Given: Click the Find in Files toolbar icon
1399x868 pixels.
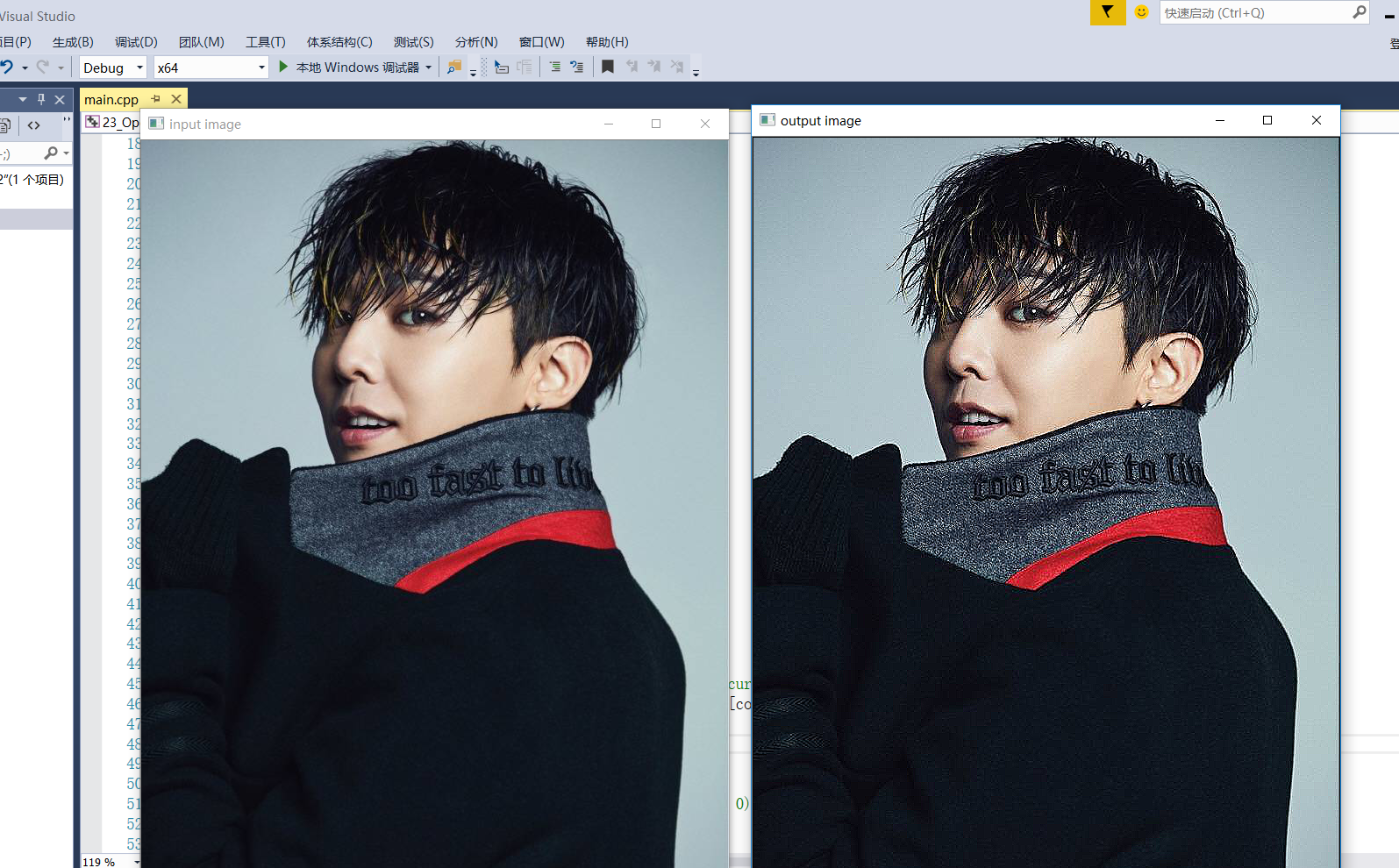Looking at the screenshot, I should pyautogui.click(x=454, y=67).
